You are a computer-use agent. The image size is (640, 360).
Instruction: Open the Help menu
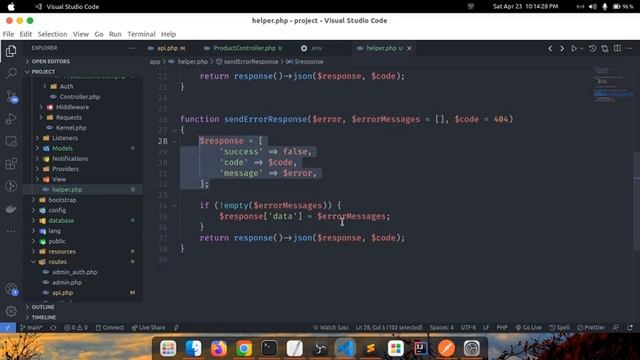(x=168, y=34)
